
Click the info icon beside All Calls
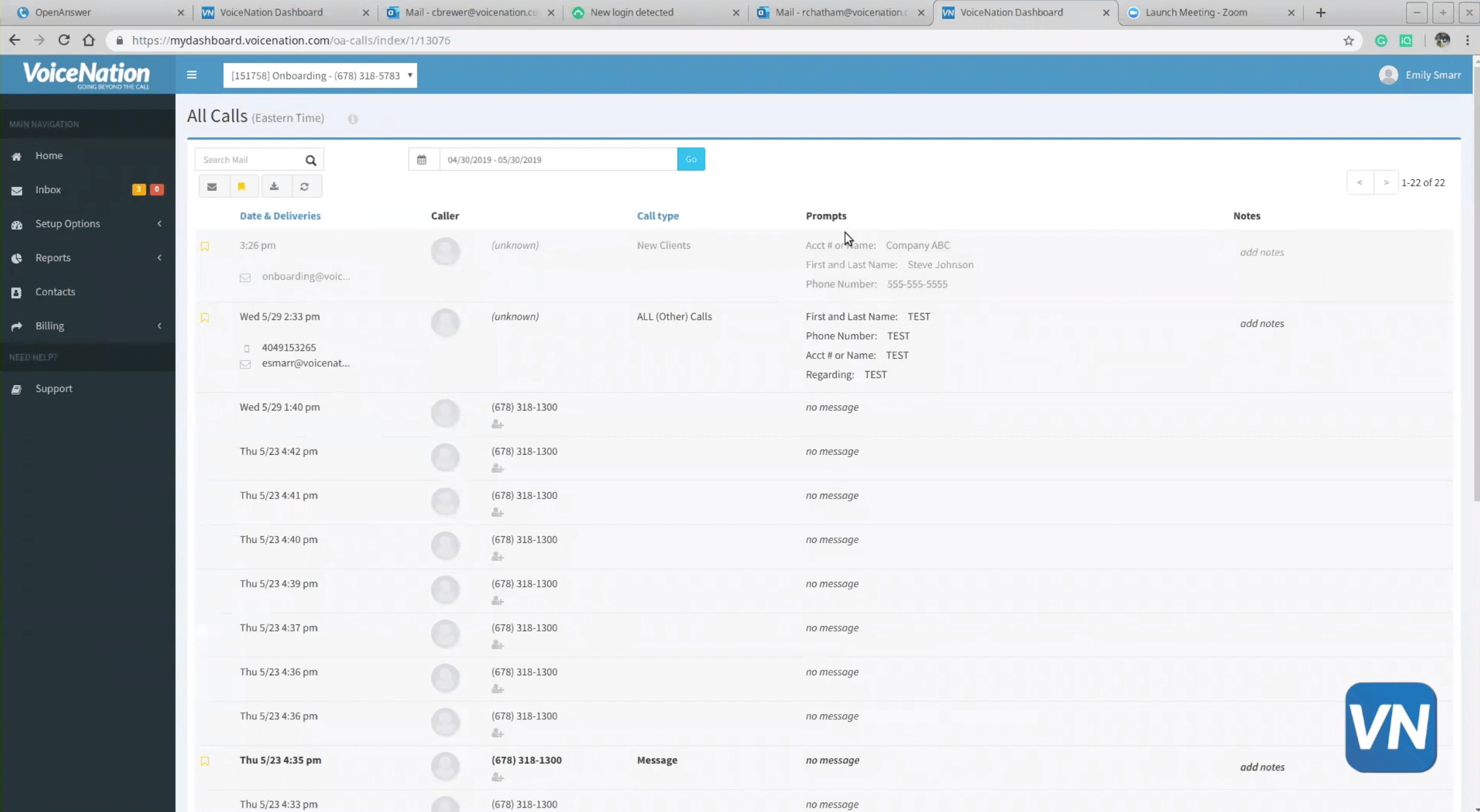[x=353, y=119]
